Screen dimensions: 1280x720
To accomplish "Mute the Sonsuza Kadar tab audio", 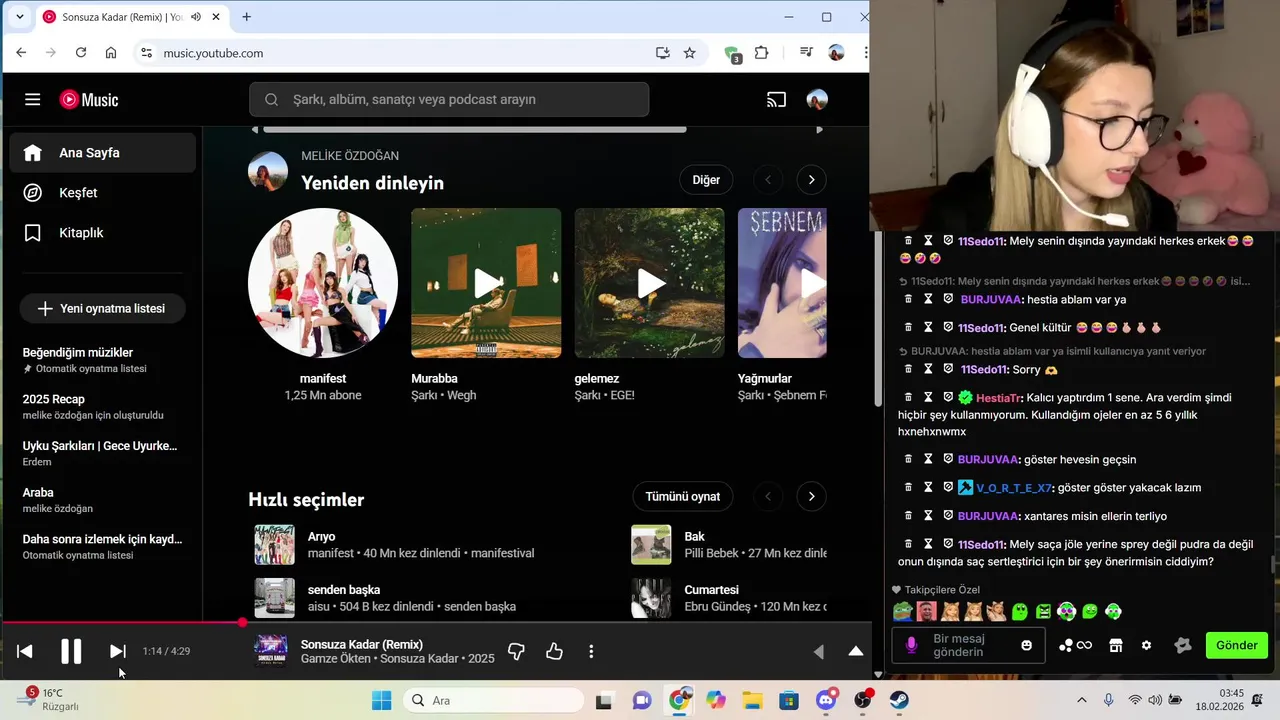I will pyautogui.click(x=196, y=17).
